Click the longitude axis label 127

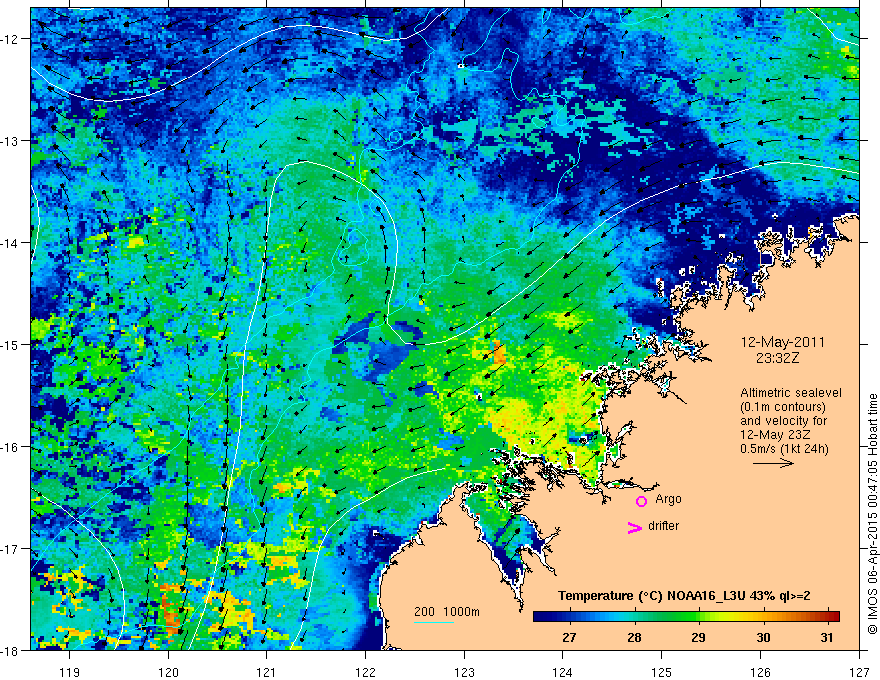coord(859,672)
